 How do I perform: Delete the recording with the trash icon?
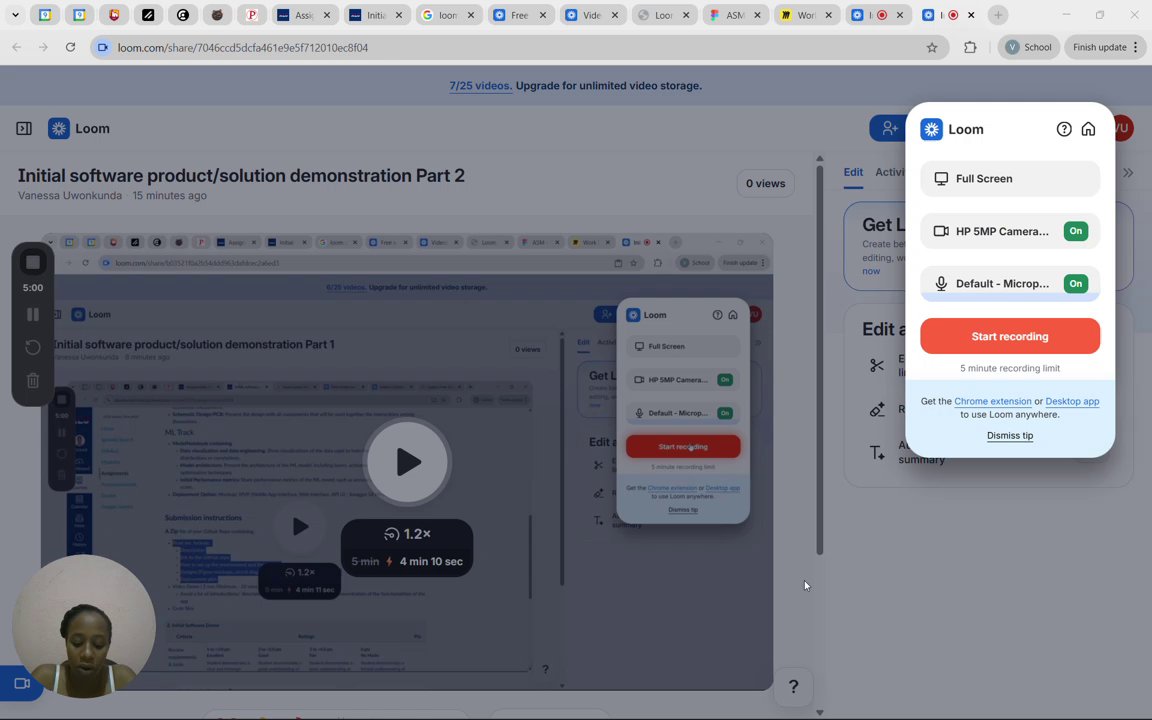[33, 381]
